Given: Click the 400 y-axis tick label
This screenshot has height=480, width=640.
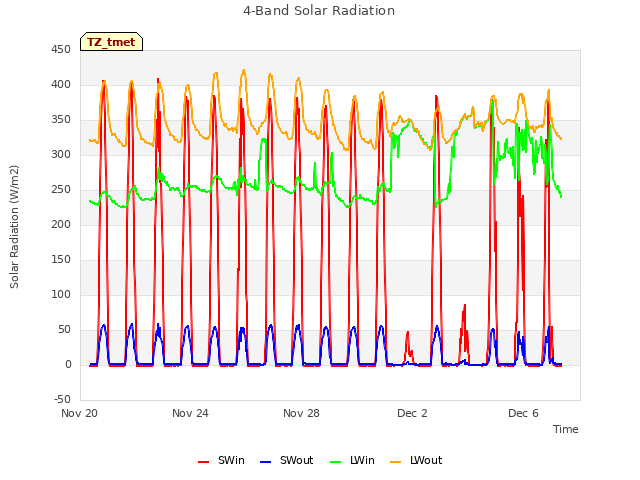Looking at the screenshot, I should point(61,84).
